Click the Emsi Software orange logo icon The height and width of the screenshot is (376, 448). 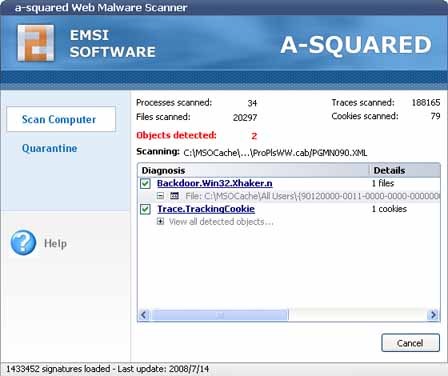point(36,43)
